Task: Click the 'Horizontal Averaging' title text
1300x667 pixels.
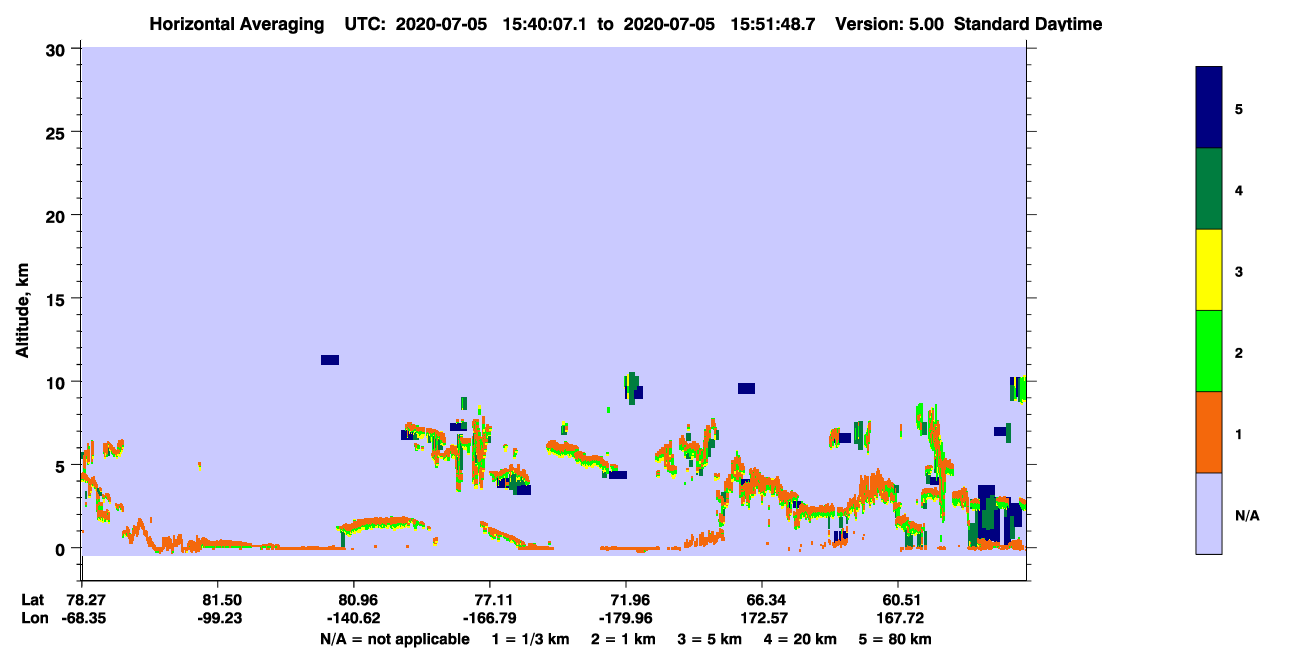Action: 235,23
